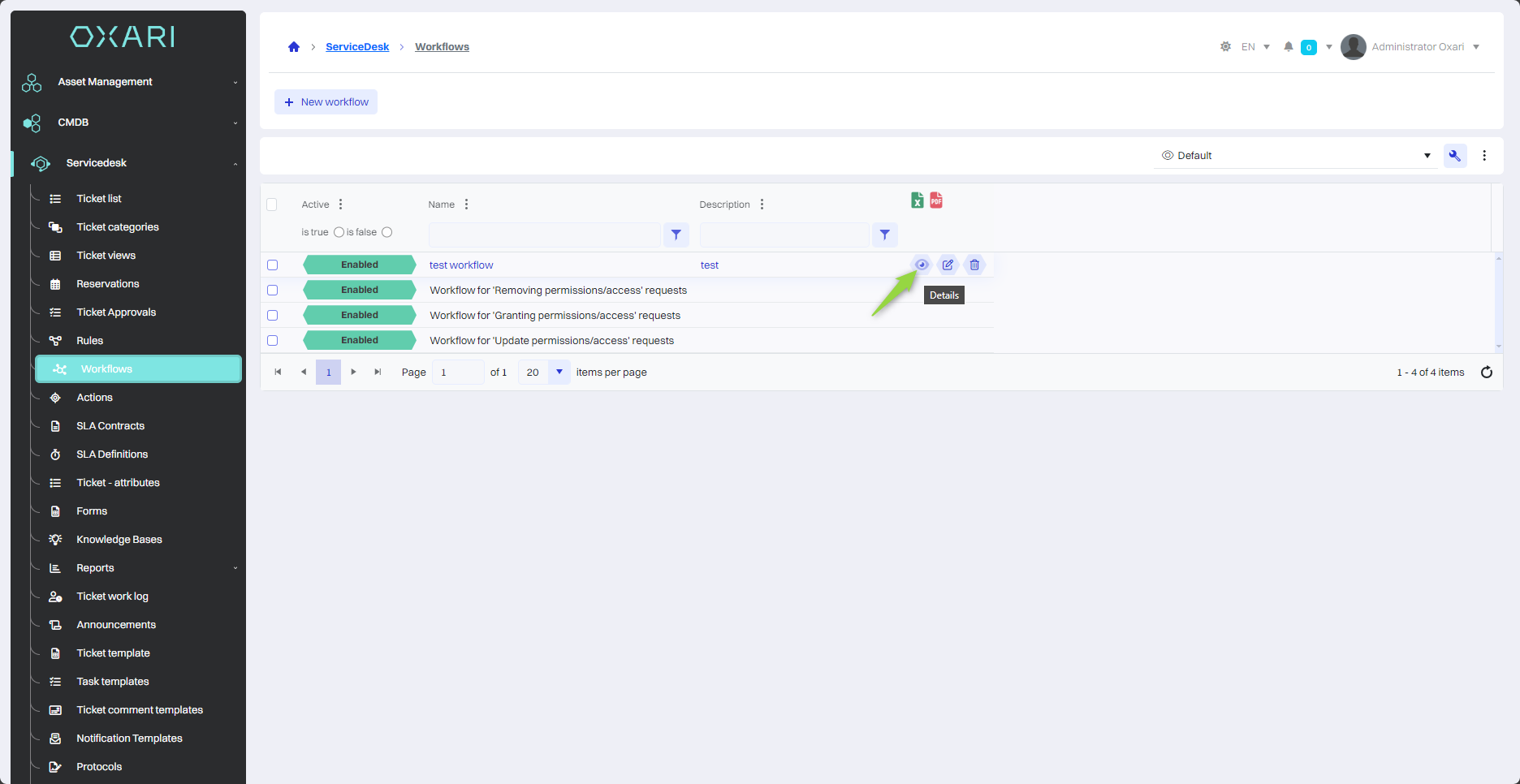Export the list to PDF
This screenshot has width=1520, height=784.
936,200
